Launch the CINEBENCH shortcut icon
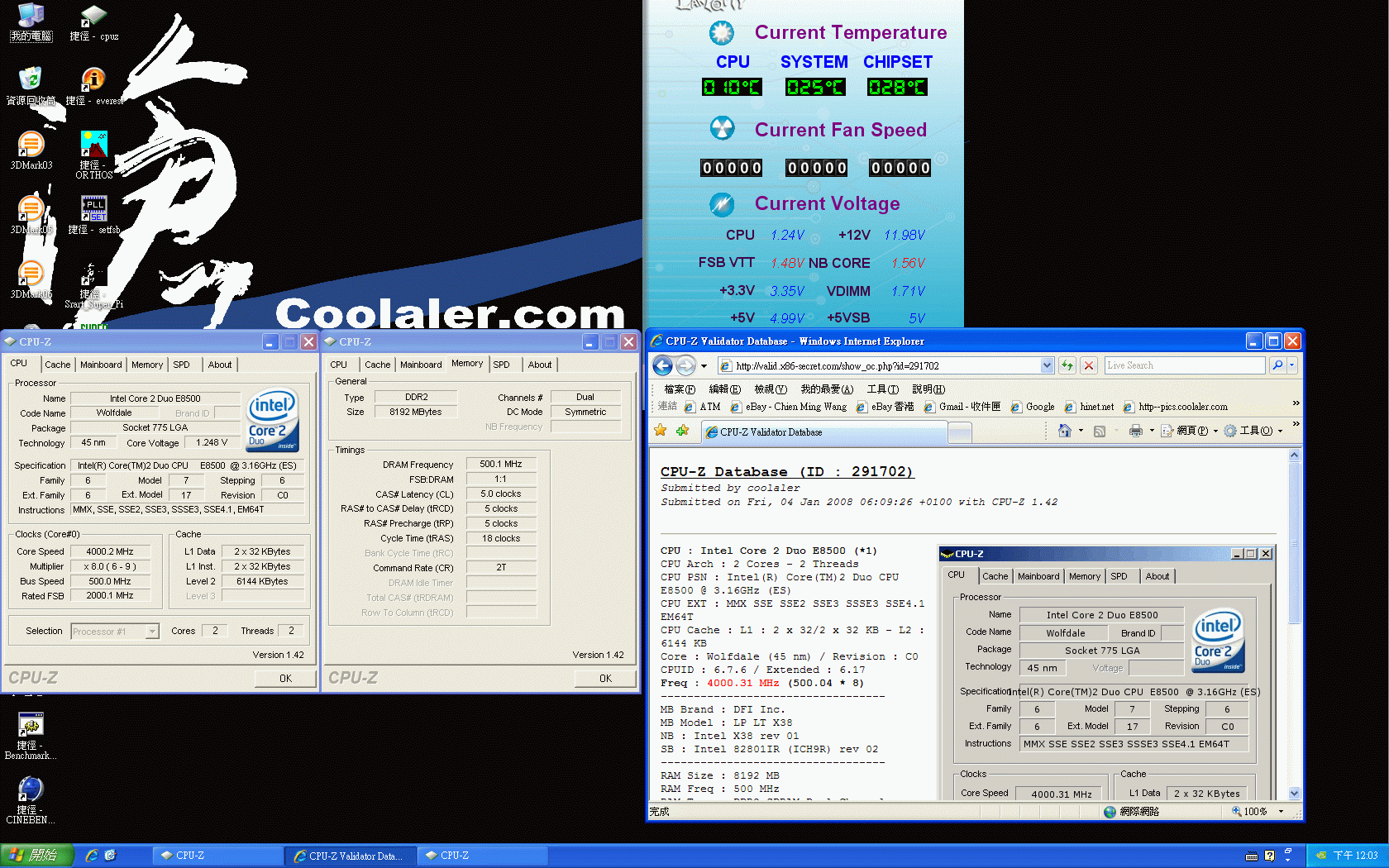The image size is (1389, 868). click(31, 800)
